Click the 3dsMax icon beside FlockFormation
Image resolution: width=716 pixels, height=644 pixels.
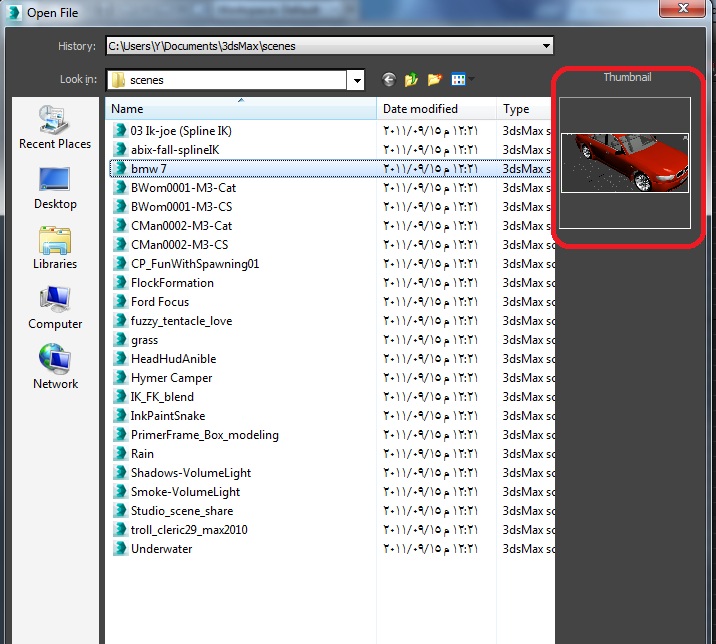(120, 283)
